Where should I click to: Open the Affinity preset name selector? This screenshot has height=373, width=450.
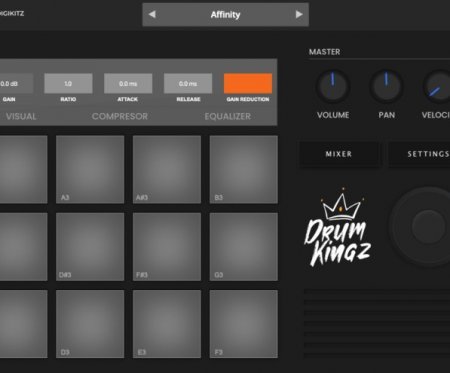(x=225, y=15)
